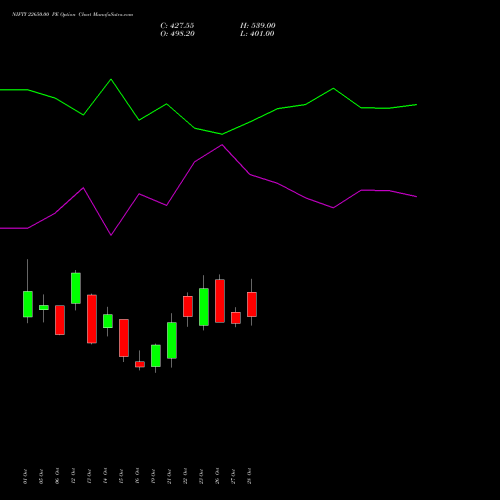Select the 01 Oct date label

tap(25, 476)
